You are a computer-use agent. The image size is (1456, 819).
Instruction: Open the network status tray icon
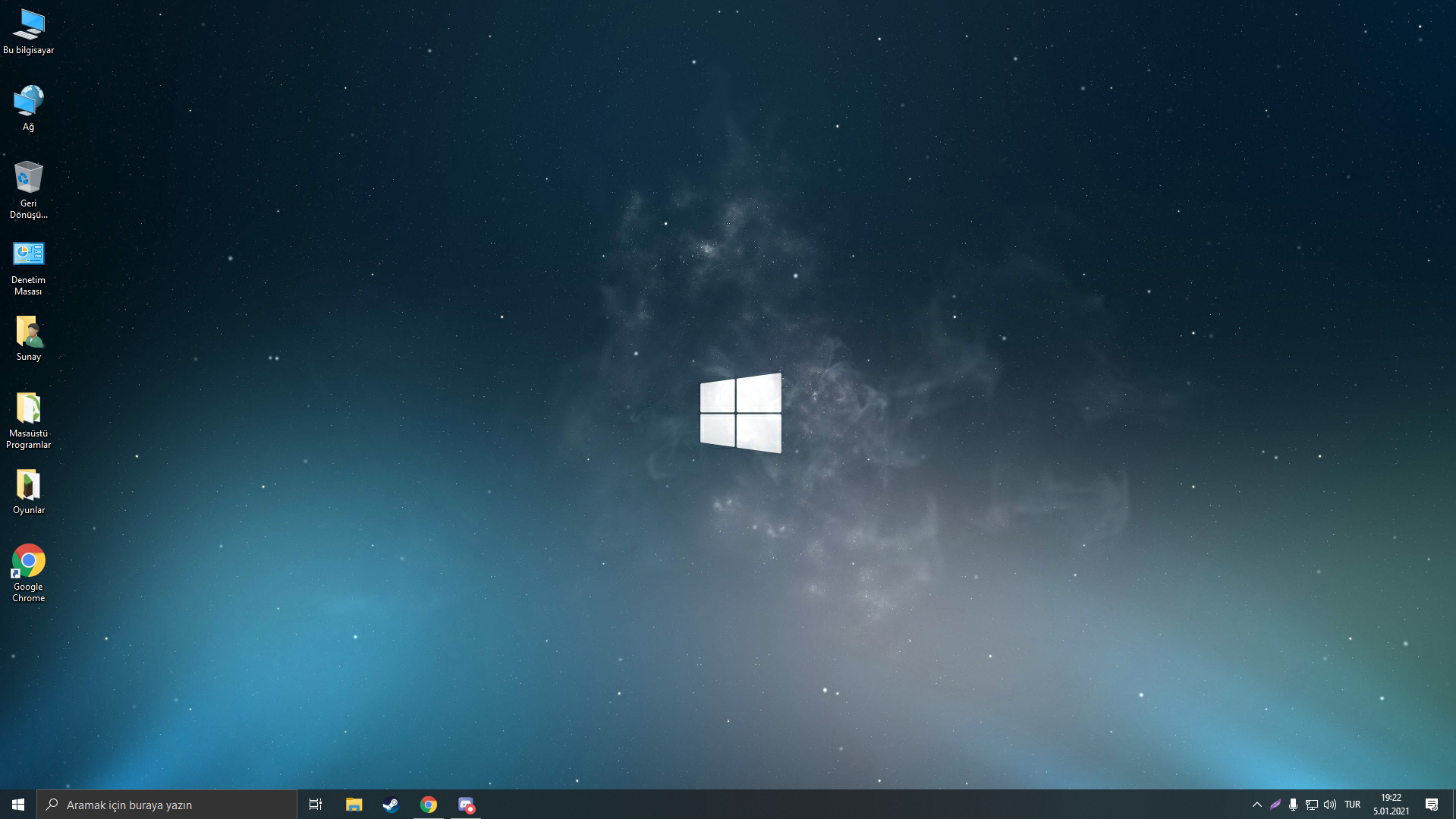click(x=1312, y=805)
